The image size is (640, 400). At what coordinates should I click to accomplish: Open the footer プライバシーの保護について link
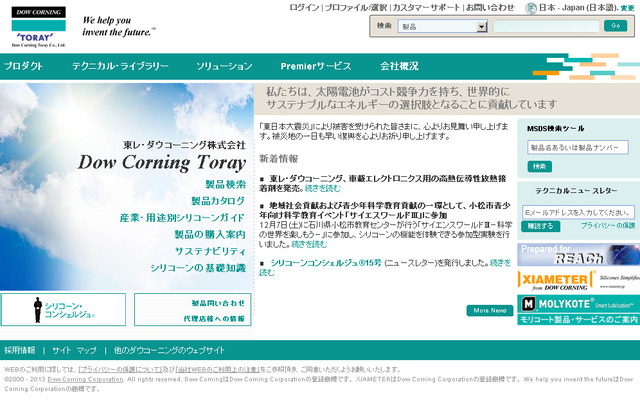(x=120, y=369)
